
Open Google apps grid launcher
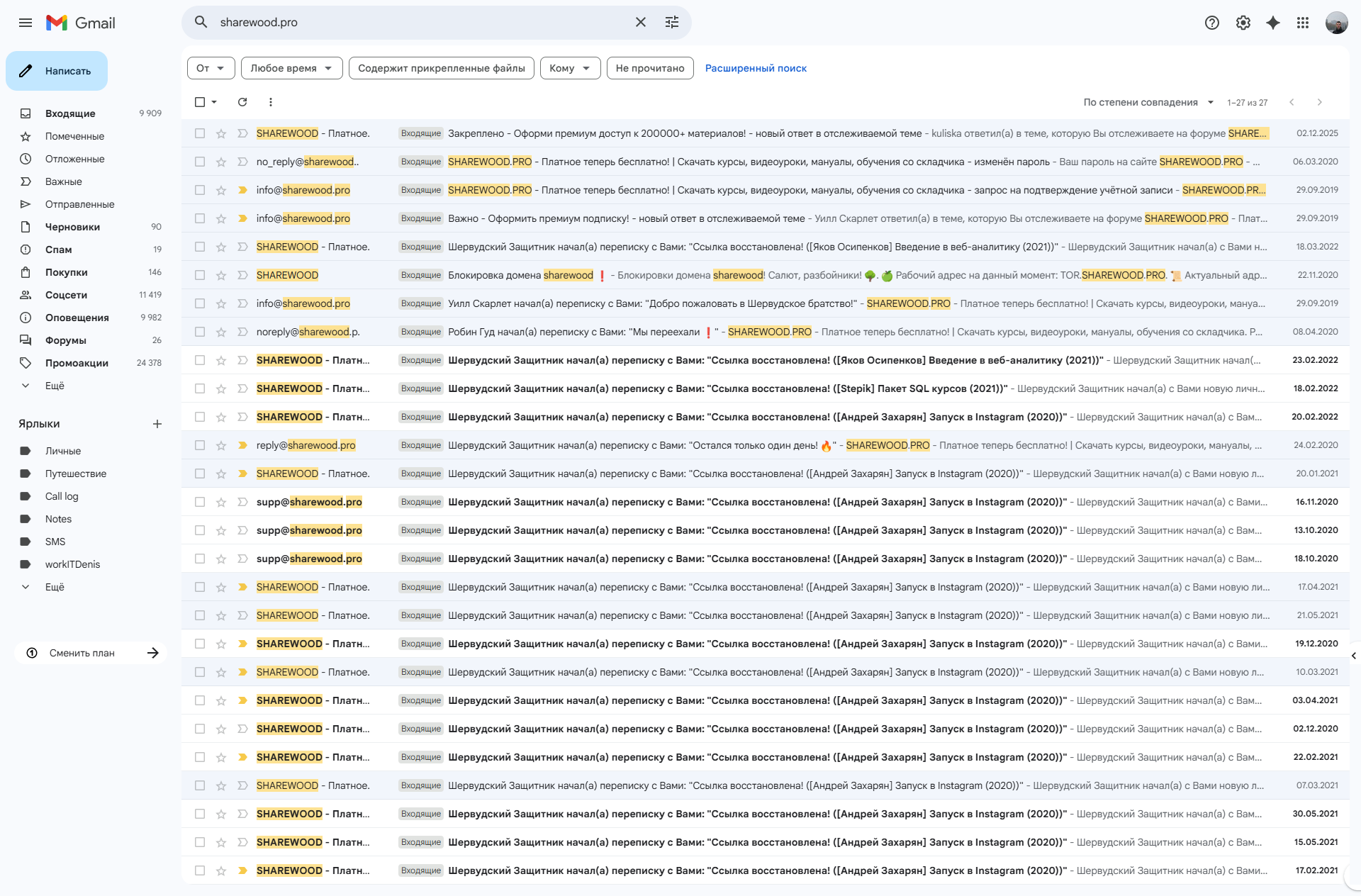1303,23
